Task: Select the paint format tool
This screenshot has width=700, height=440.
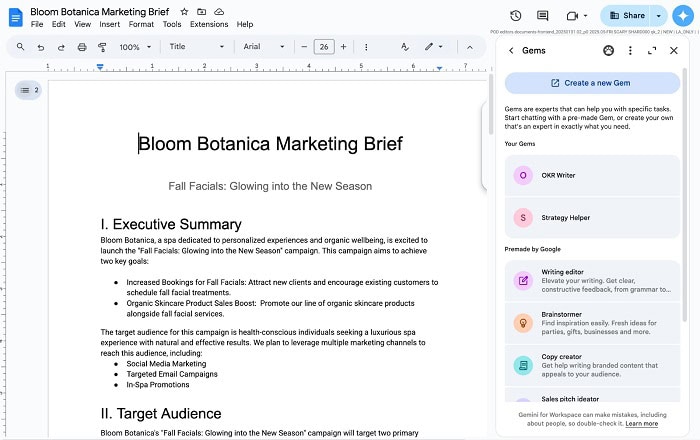Action: (x=103, y=47)
